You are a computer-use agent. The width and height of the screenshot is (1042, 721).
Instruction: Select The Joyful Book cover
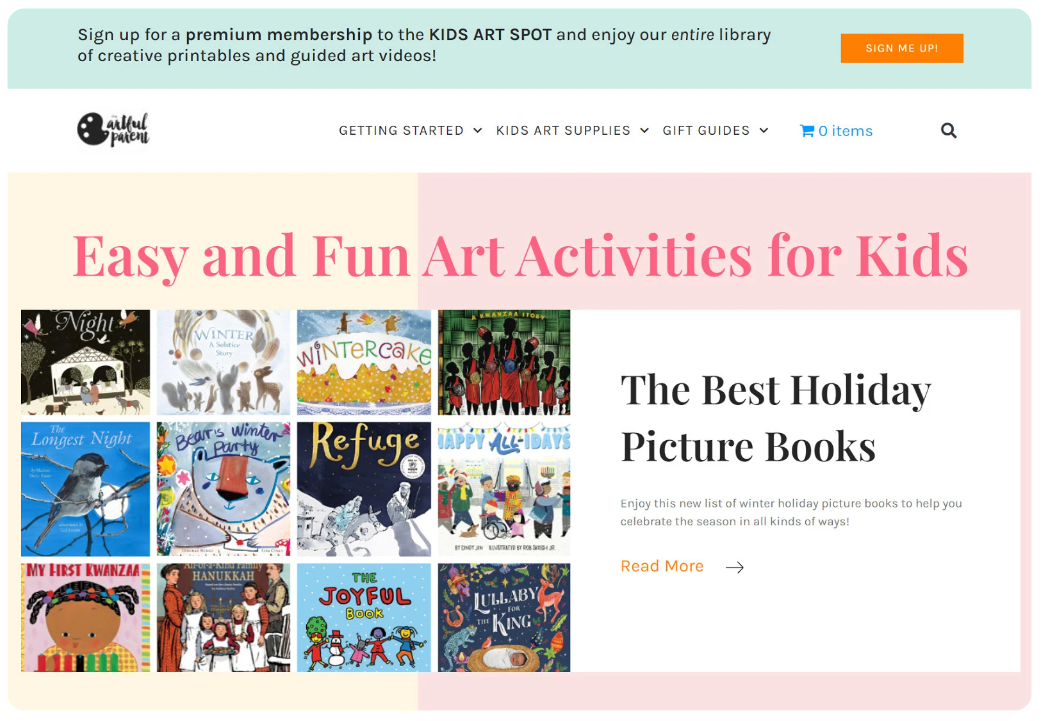[364, 617]
